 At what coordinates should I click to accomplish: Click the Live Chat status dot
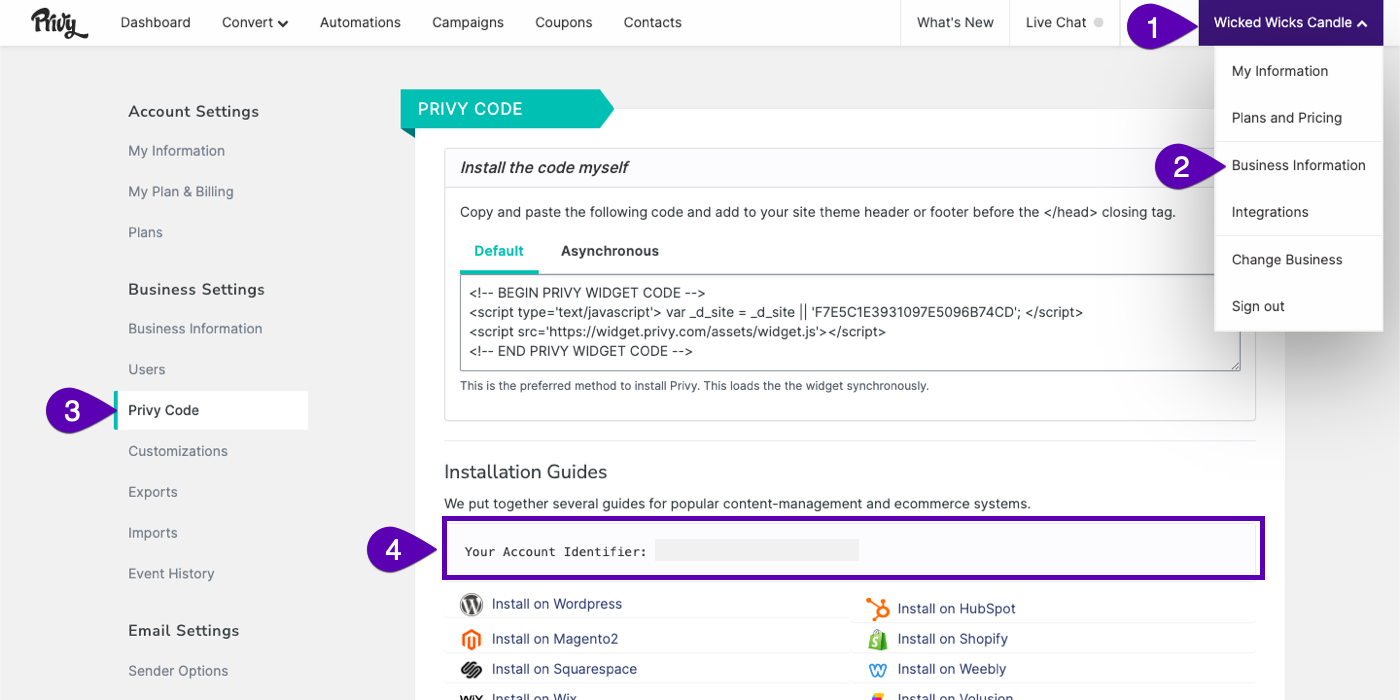pyautogui.click(x=1099, y=23)
